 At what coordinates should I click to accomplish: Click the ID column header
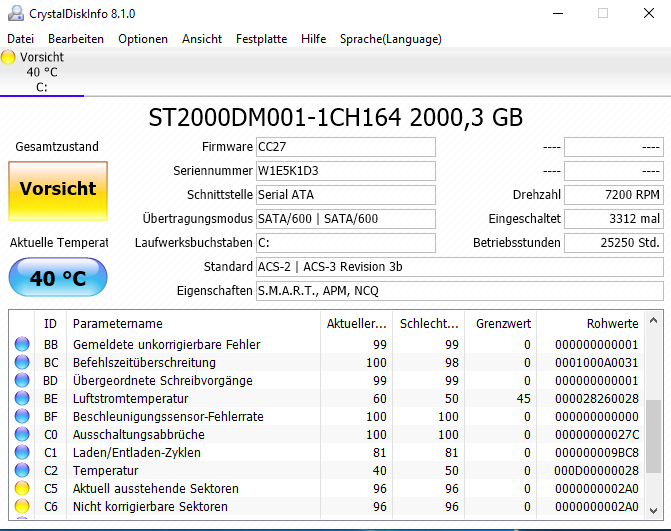click(x=50, y=323)
